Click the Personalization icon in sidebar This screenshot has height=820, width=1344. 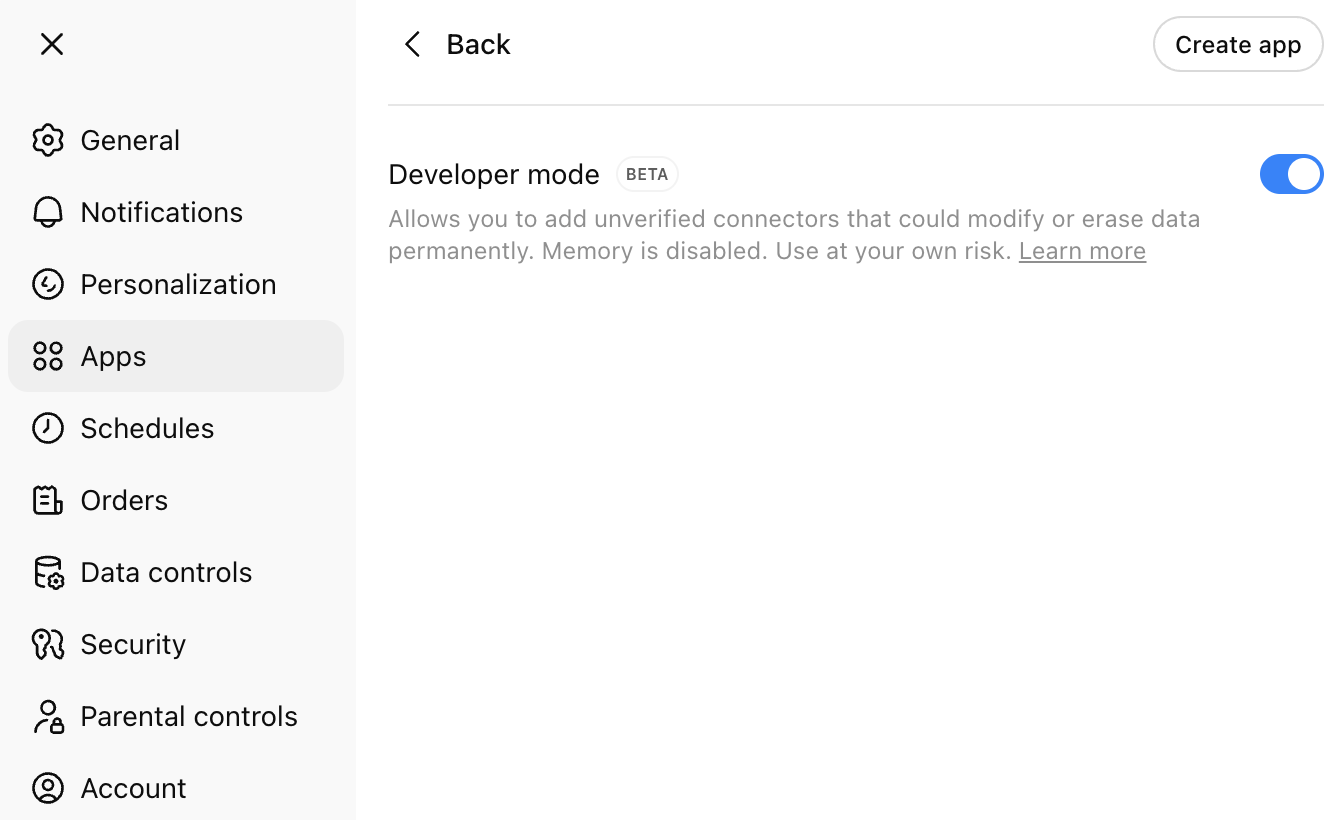point(47,284)
